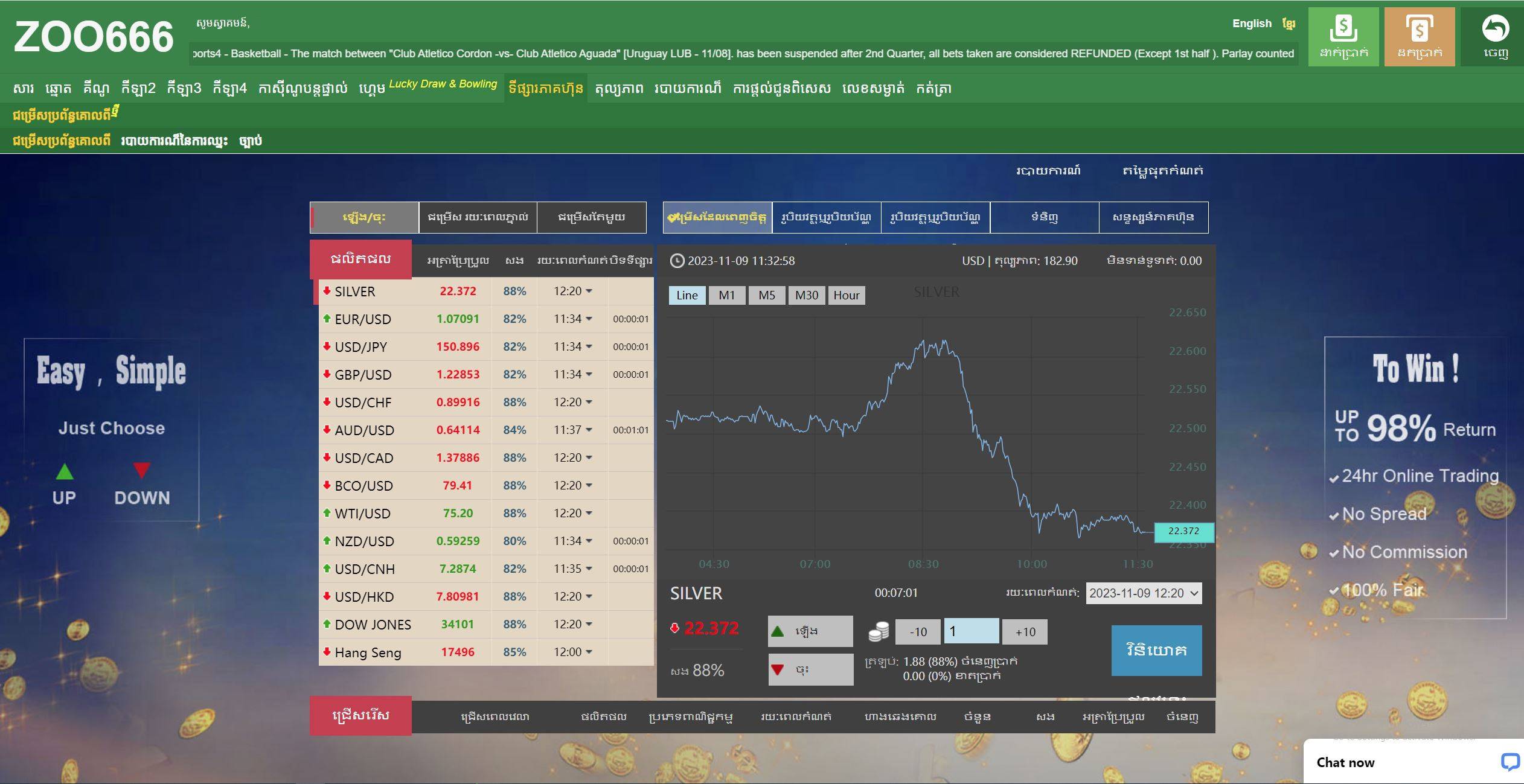Viewport: 1524px width, 784px height.
Task: Click the coins stack icon near amount
Action: pyautogui.click(x=879, y=632)
